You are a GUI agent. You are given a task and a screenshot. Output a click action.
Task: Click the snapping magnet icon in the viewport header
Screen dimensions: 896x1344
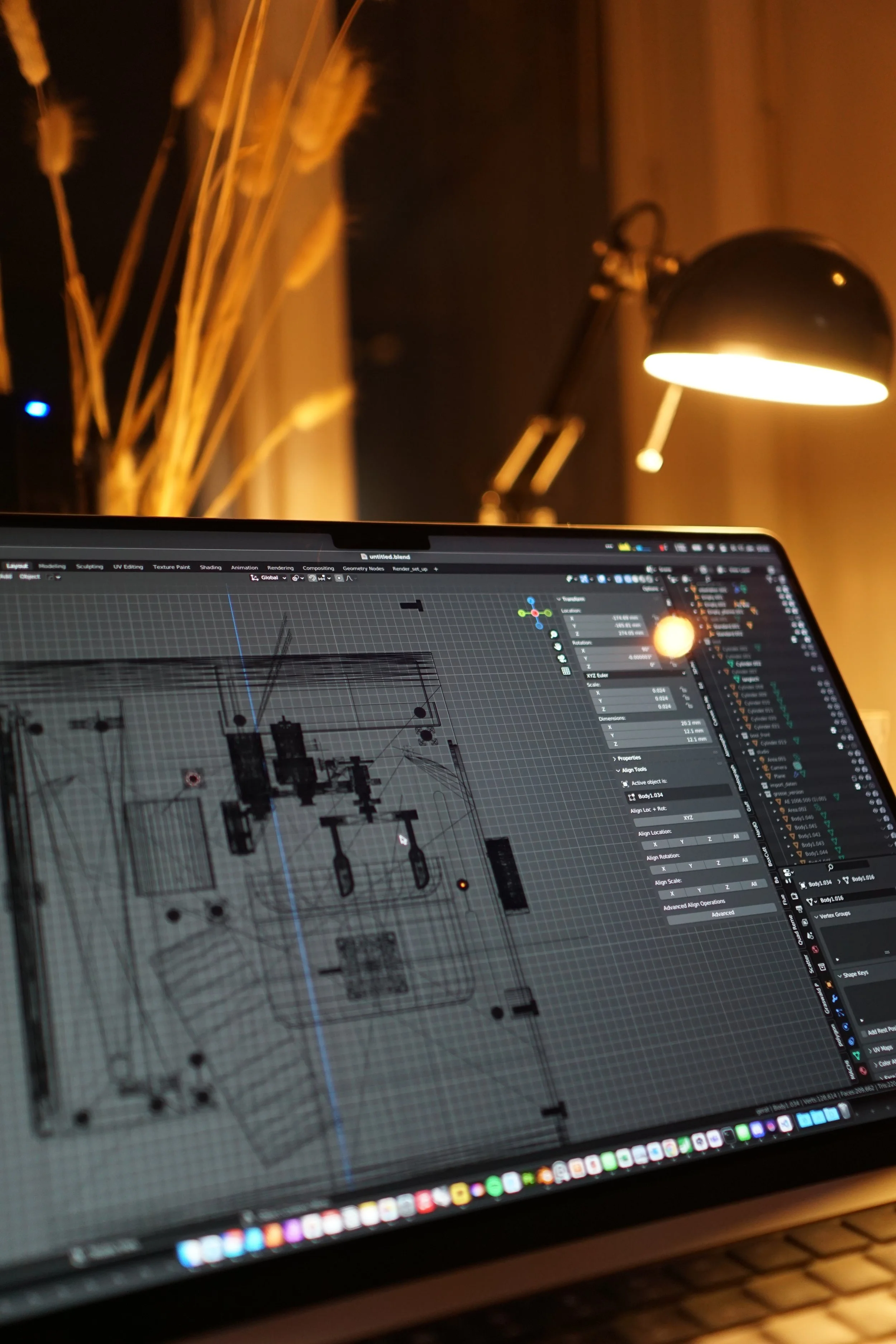[x=312, y=578]
